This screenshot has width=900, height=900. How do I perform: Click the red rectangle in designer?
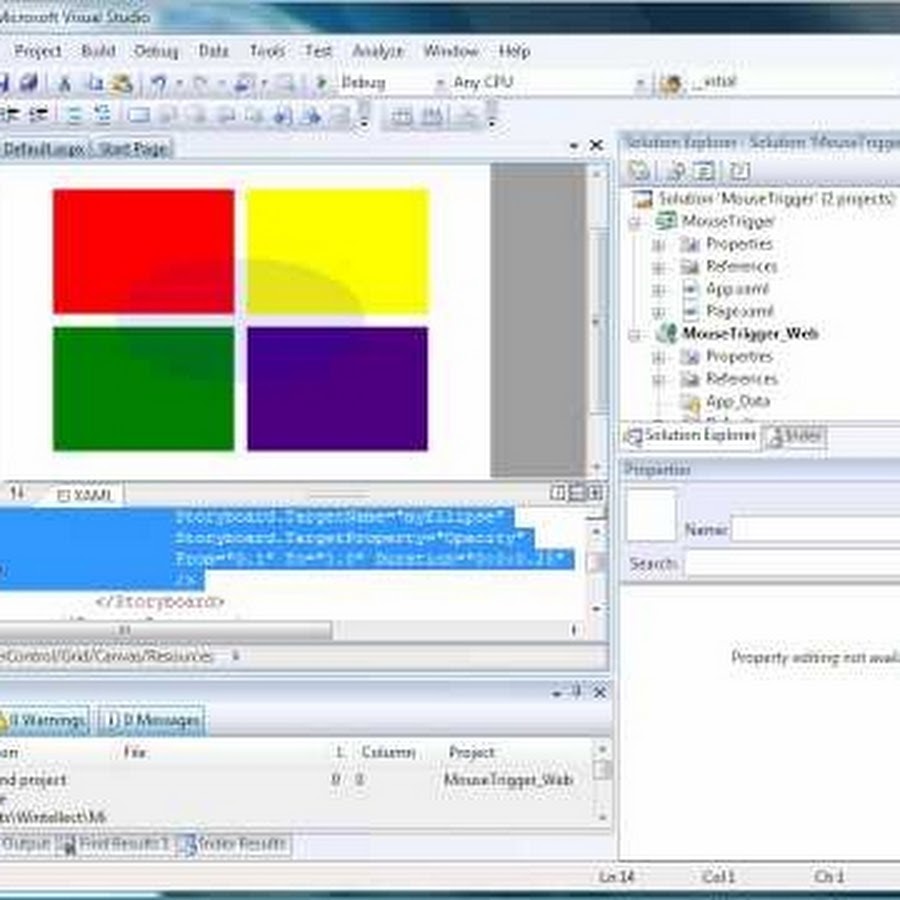(x=143, y=251)
